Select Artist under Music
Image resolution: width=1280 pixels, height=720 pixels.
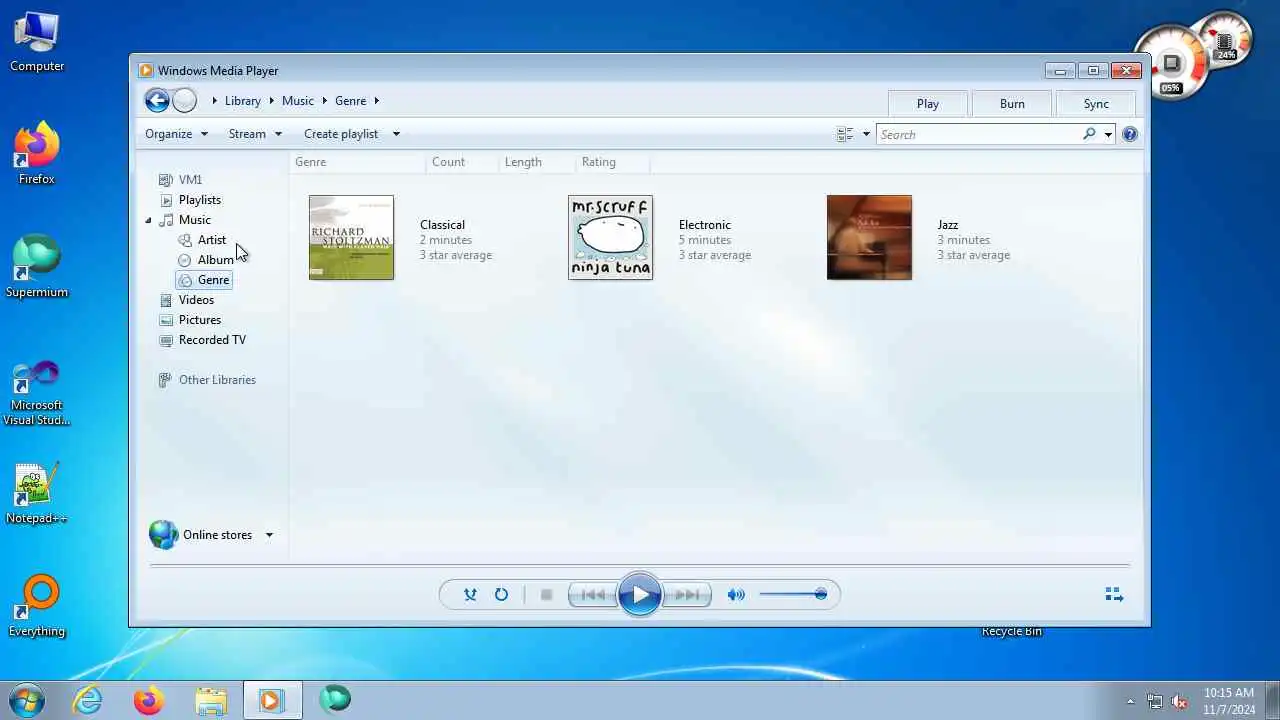click(212, 240)
